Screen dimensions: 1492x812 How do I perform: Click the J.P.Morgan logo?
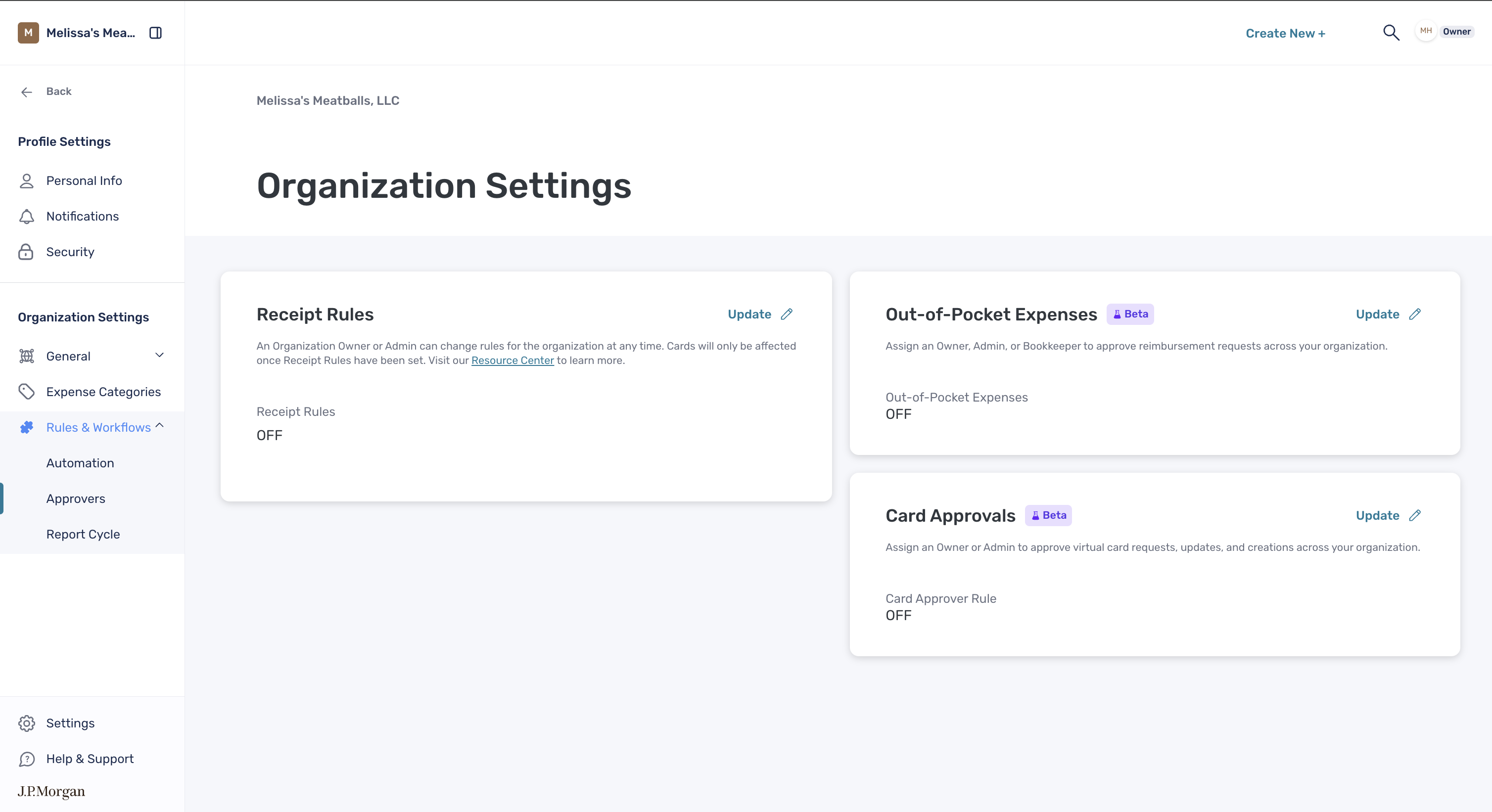click(51, 791)
